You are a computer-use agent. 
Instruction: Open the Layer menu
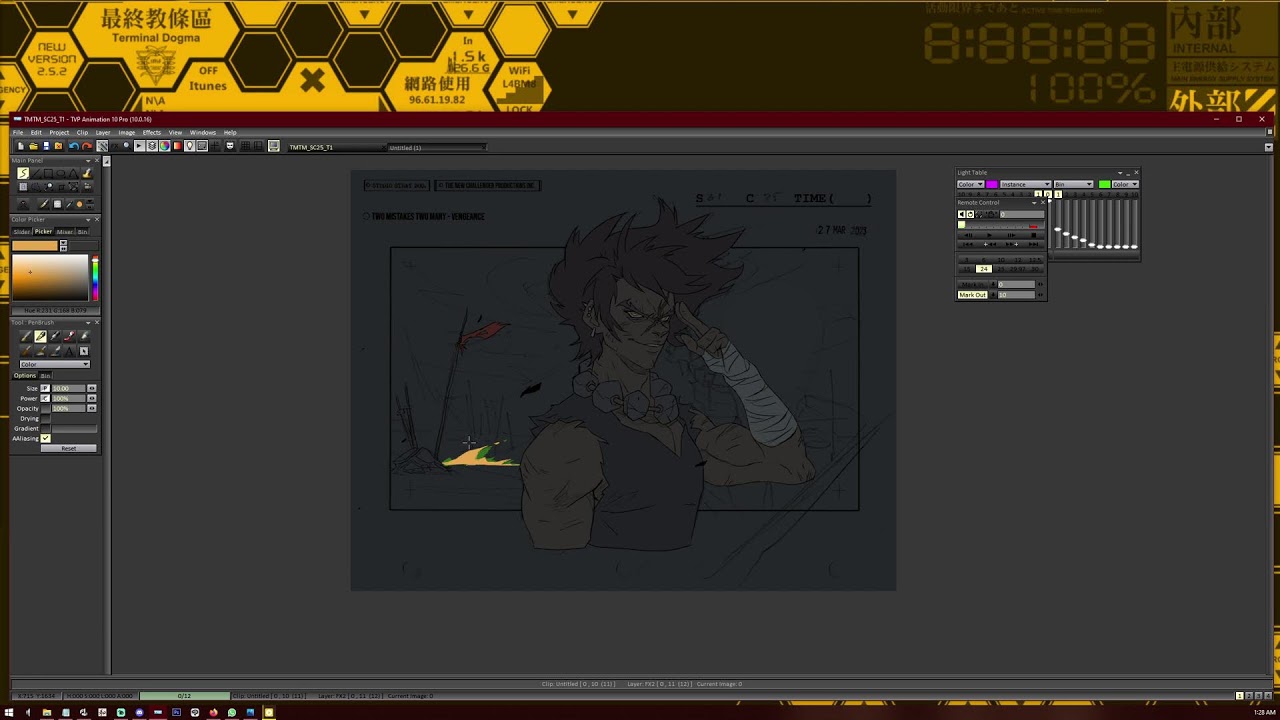click(x=103, y=132)
